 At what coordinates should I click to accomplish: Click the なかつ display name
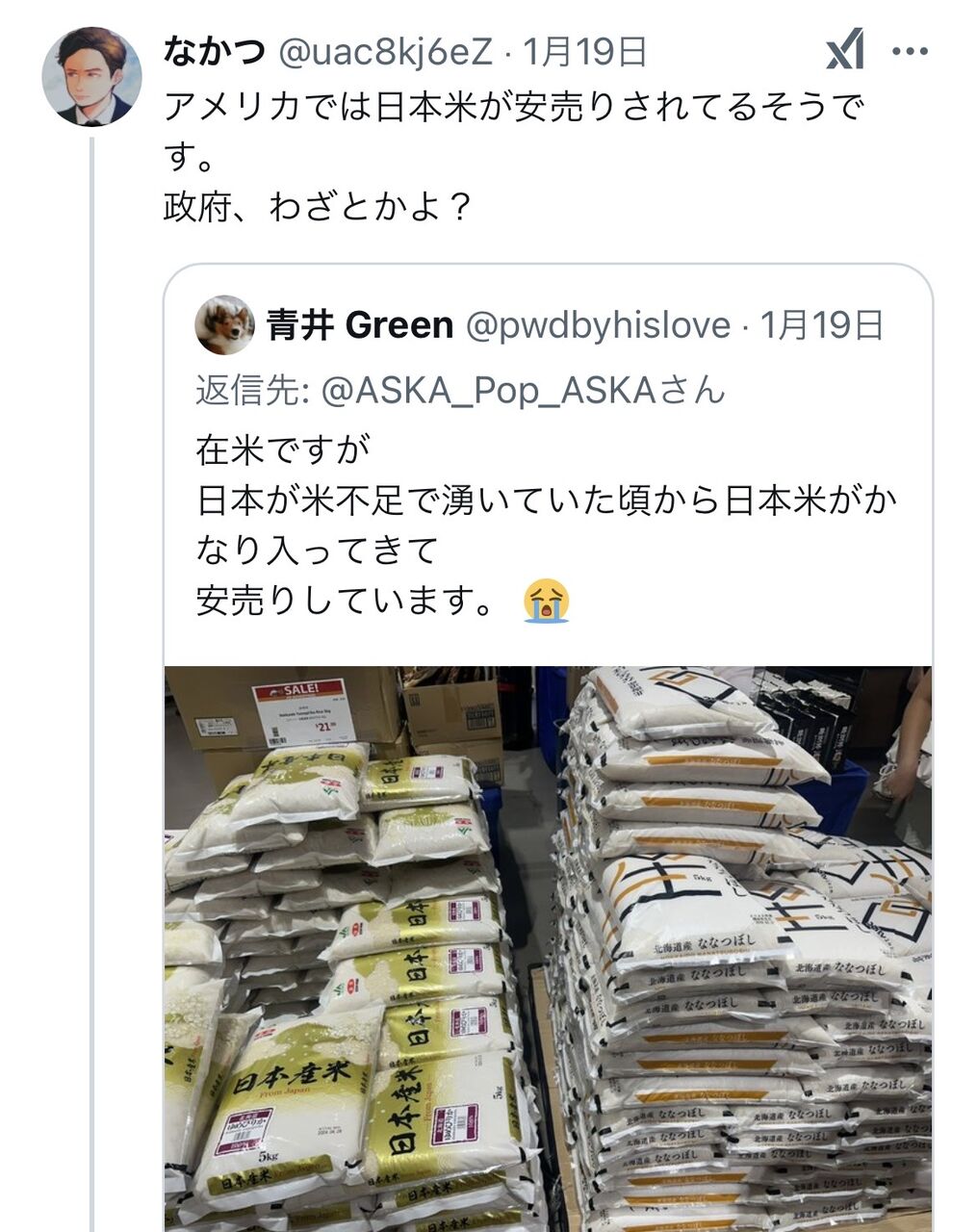click(215, 51)
